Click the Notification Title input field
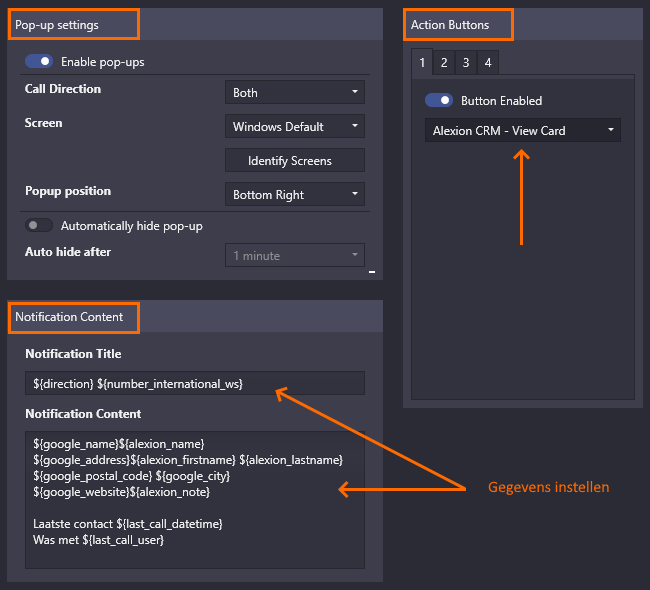Image resolution: width=650 pixels, height=590 pixels. [195, 383]
